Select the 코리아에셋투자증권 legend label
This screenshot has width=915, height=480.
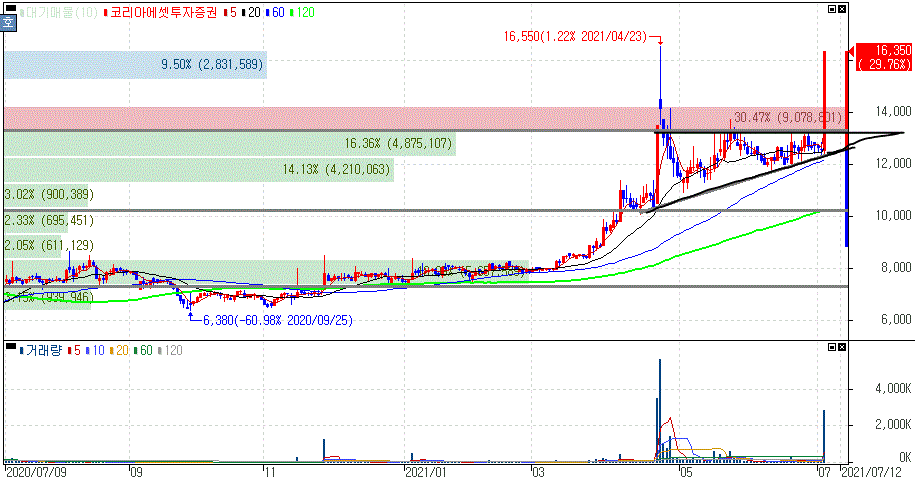click(x=160, y=12)
